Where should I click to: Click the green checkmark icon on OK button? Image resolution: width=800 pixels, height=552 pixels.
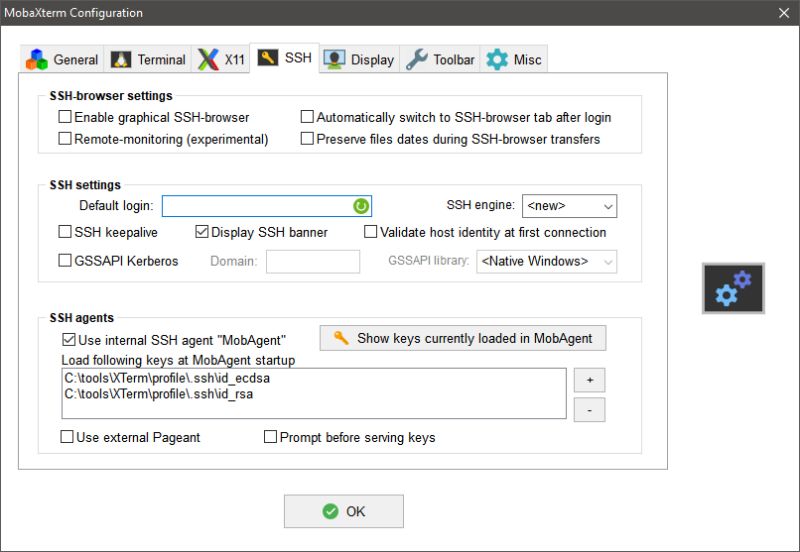331,511
